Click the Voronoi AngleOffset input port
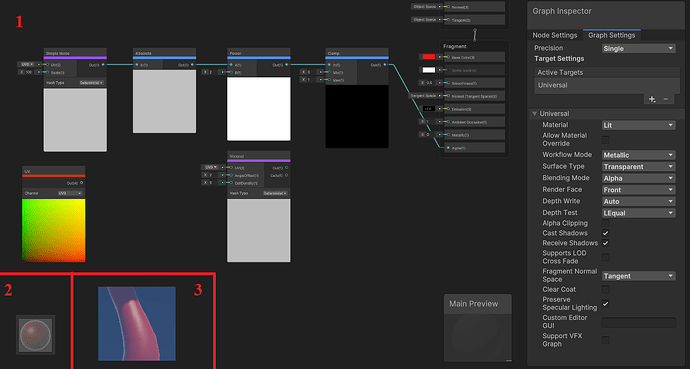This screenshot has height=369, width=690. click(231, 175)
